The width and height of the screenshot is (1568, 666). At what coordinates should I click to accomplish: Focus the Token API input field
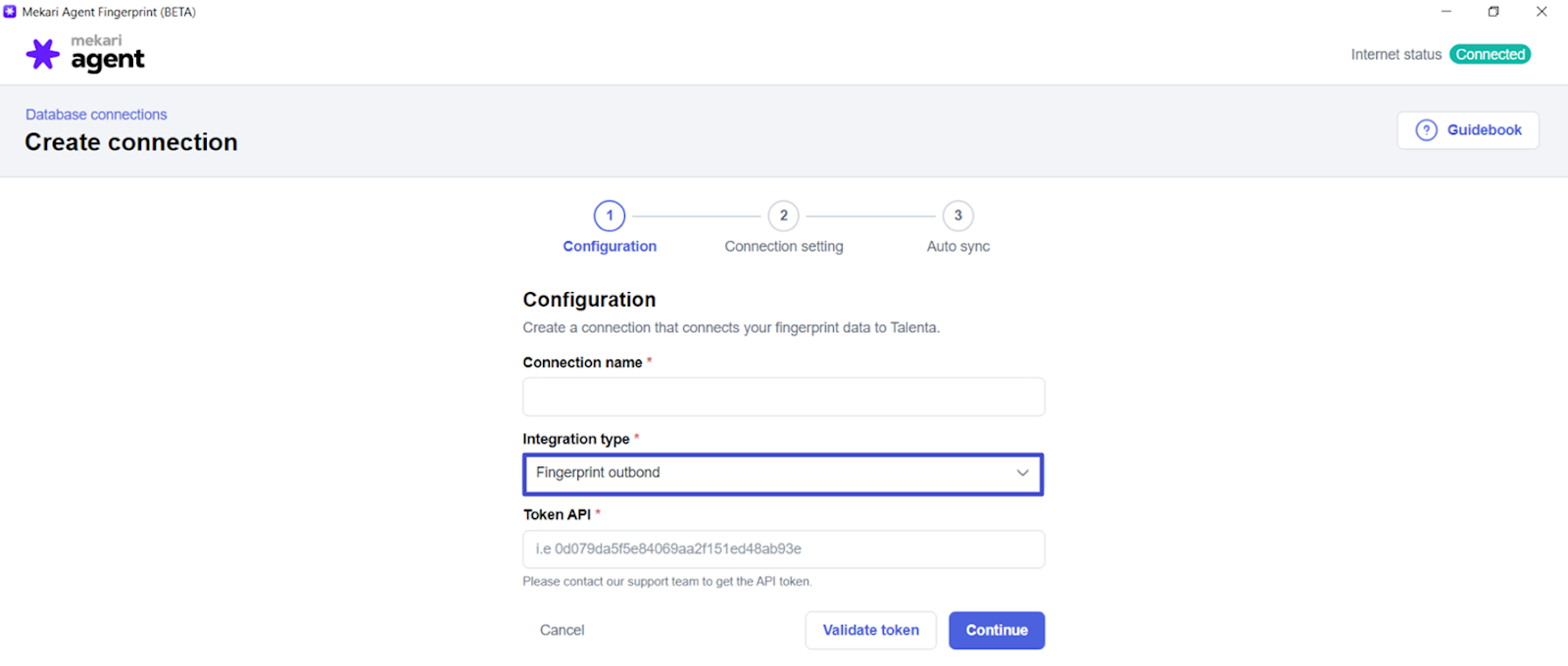(x=783, y=549)
